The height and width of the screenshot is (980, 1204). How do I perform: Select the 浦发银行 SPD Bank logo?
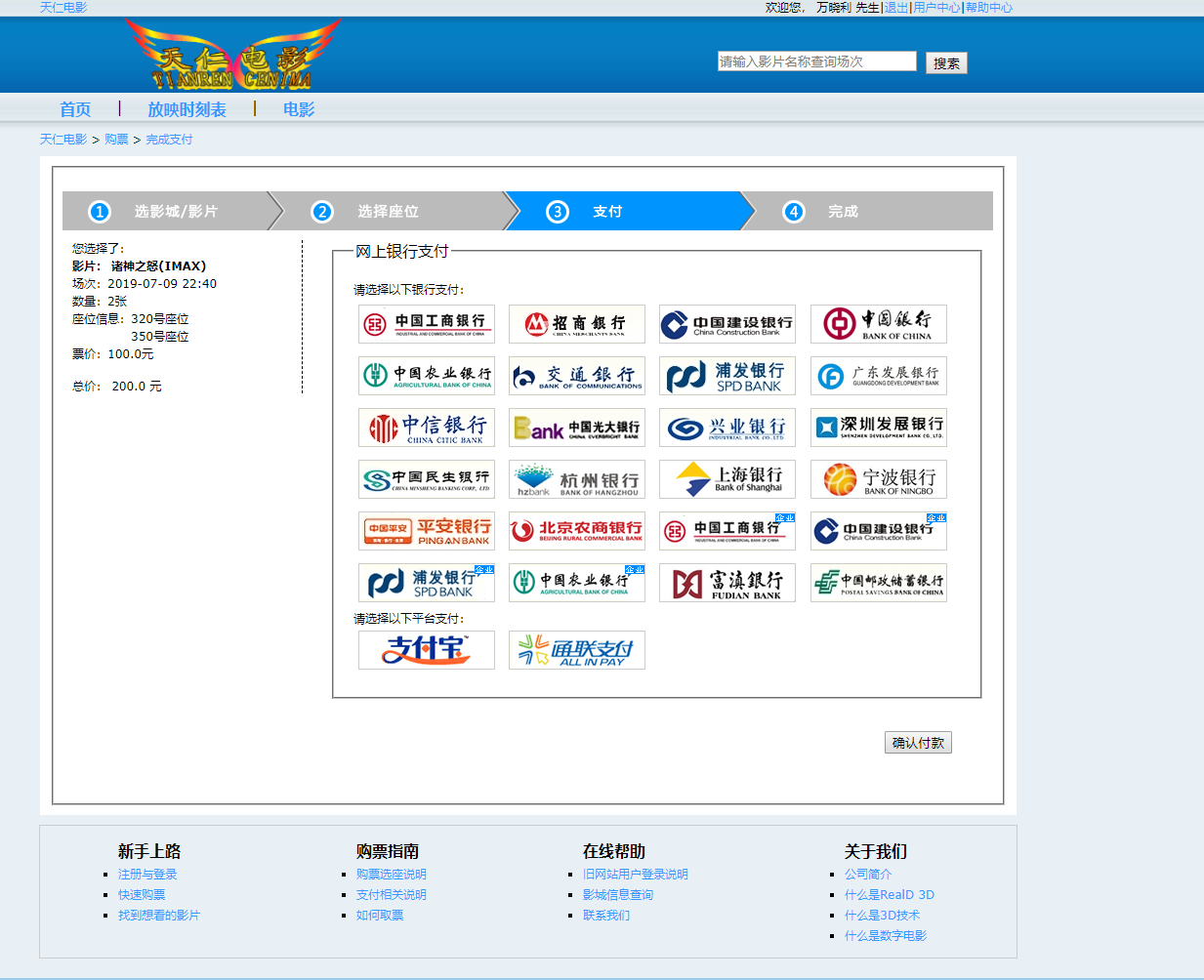[x=727, y=376]
